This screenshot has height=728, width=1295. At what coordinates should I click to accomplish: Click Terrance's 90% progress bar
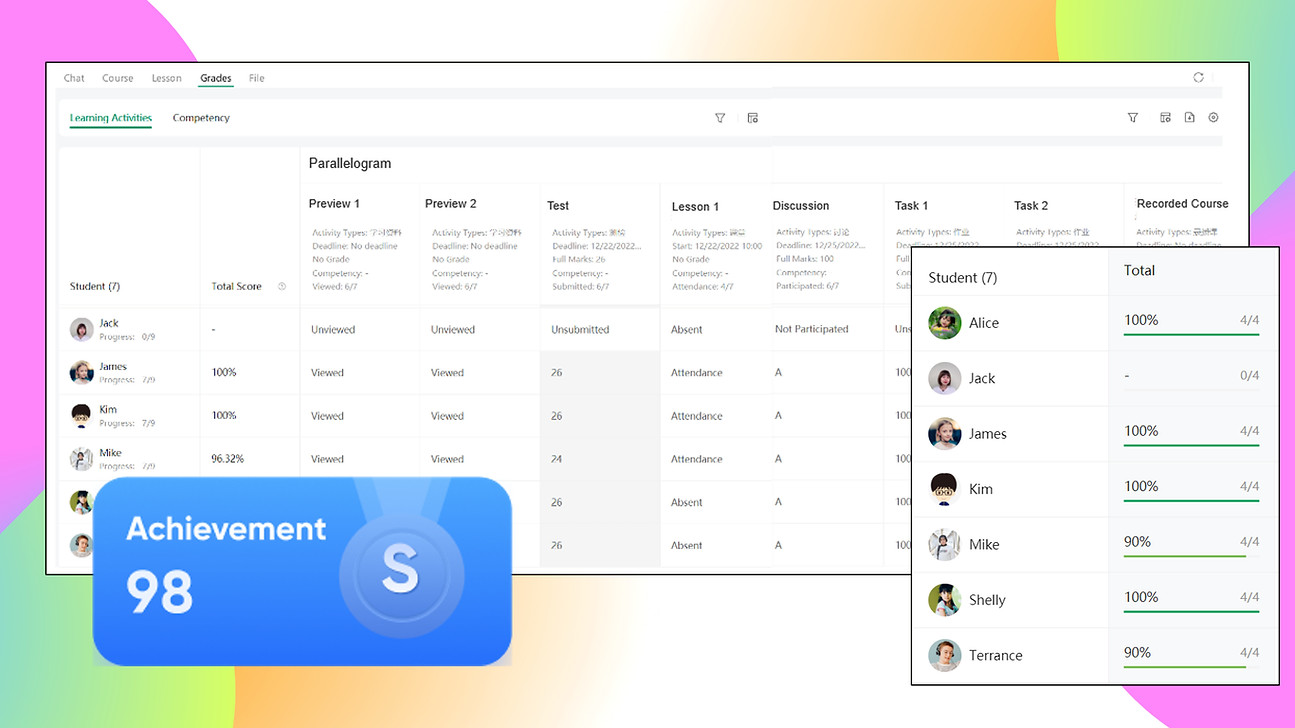click(1191, 666)
